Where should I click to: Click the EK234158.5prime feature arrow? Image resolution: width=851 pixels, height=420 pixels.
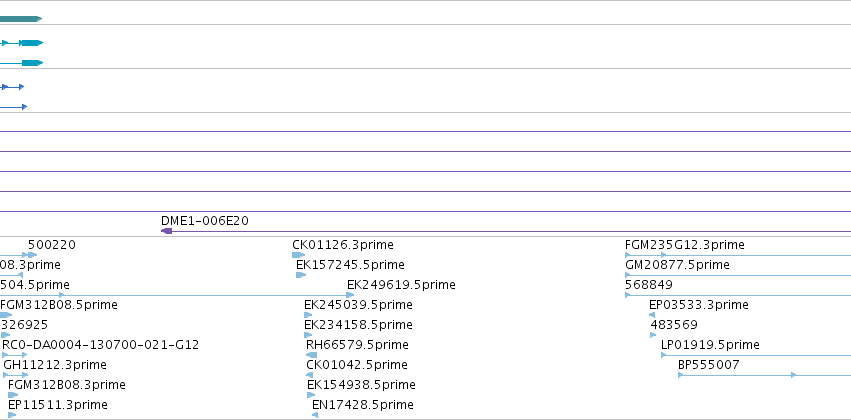click(308, 335)
